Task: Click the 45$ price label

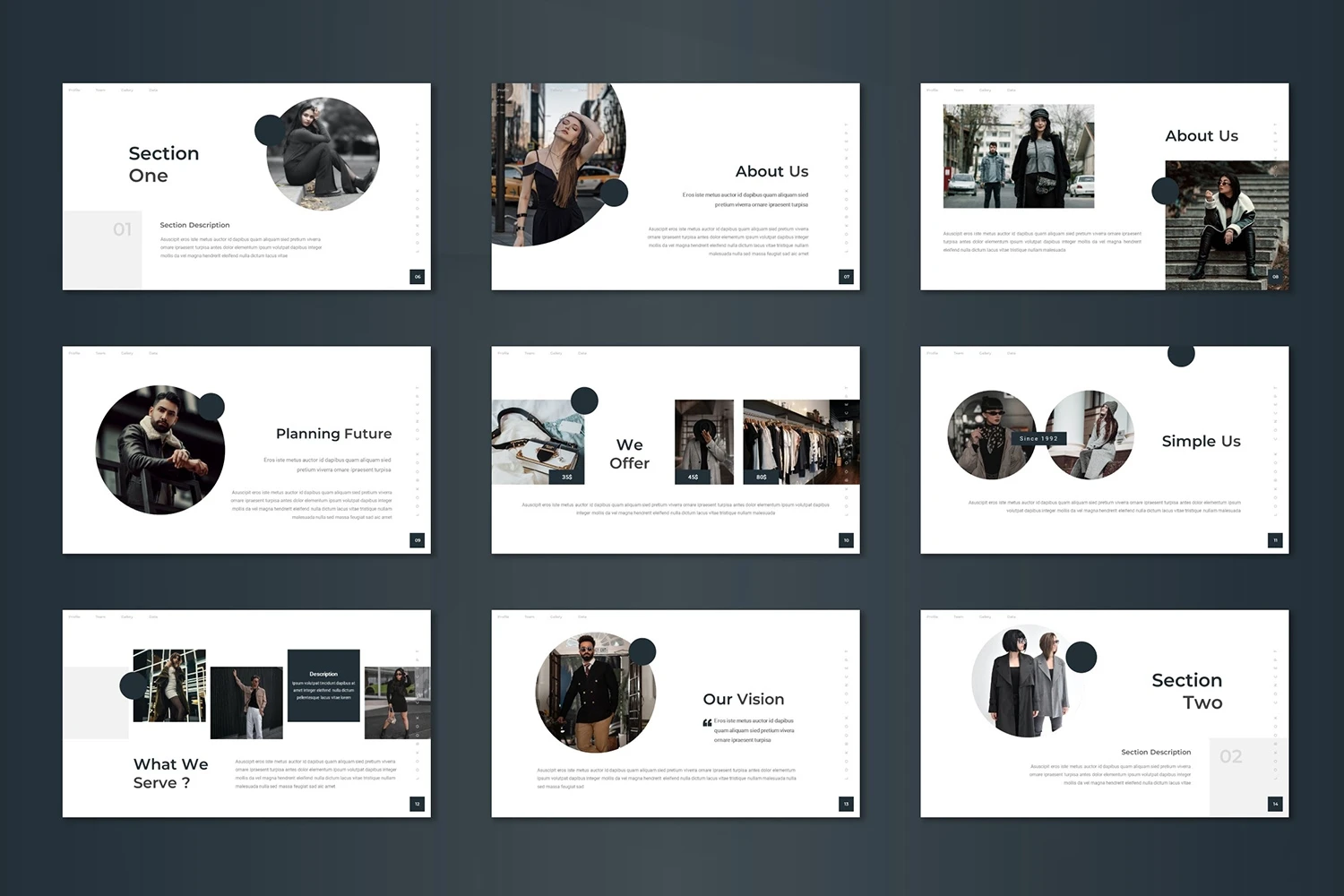Action: pos(693,477)
